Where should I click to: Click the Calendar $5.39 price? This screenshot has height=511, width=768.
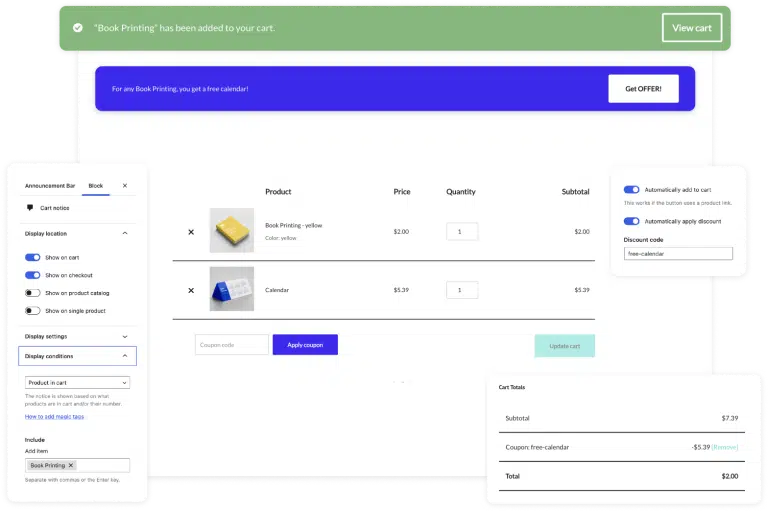[401, 290]
